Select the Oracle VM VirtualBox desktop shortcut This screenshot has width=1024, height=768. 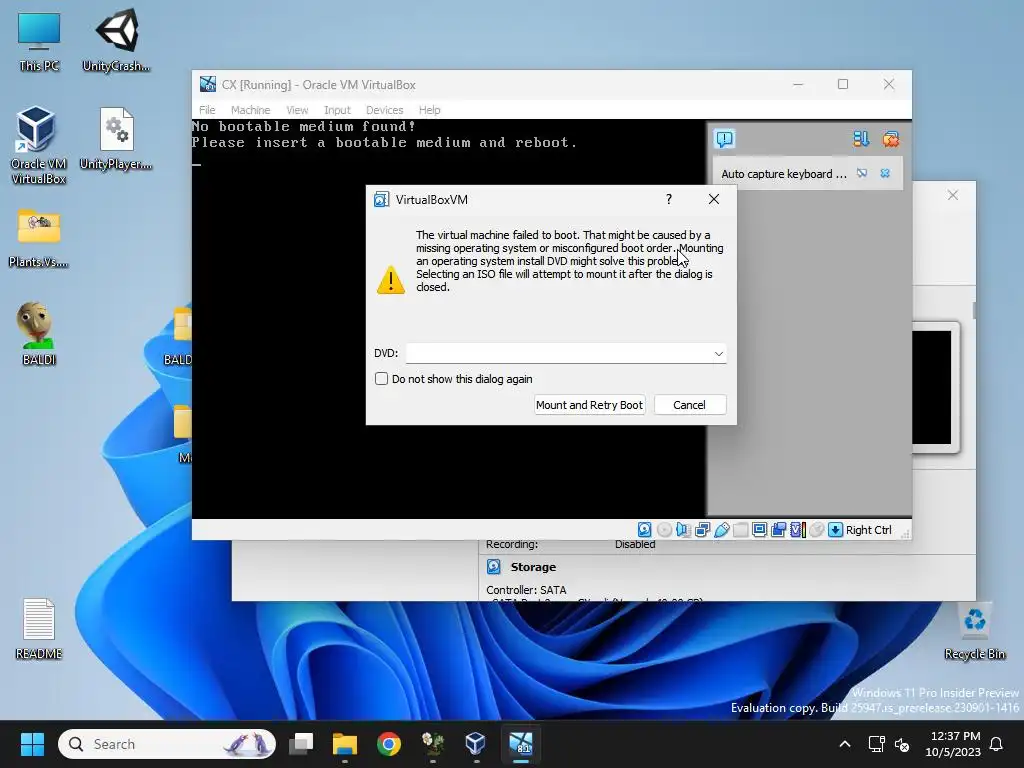coord(39,145)
